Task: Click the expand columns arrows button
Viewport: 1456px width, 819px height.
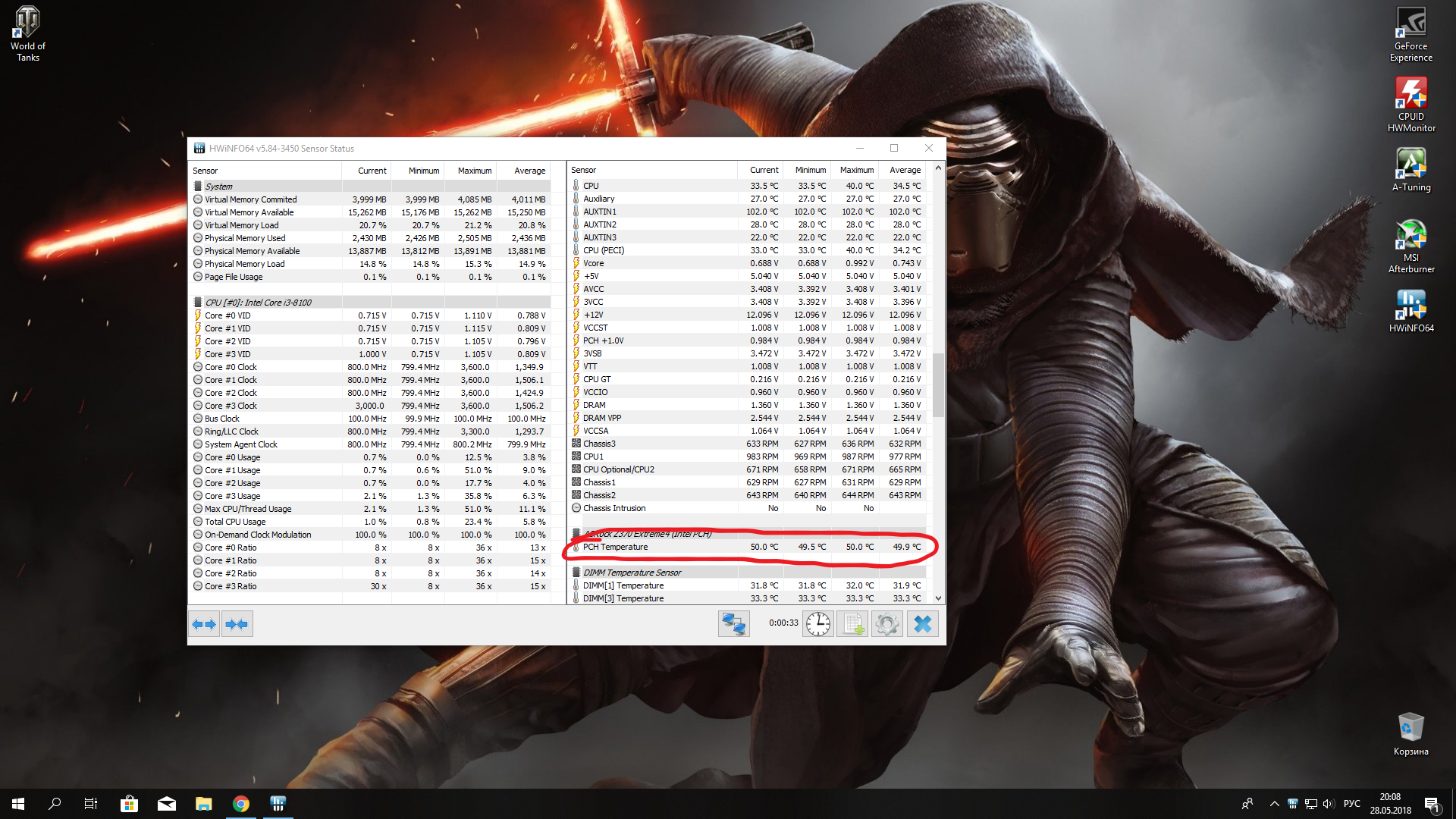Action: click(204, 624)
